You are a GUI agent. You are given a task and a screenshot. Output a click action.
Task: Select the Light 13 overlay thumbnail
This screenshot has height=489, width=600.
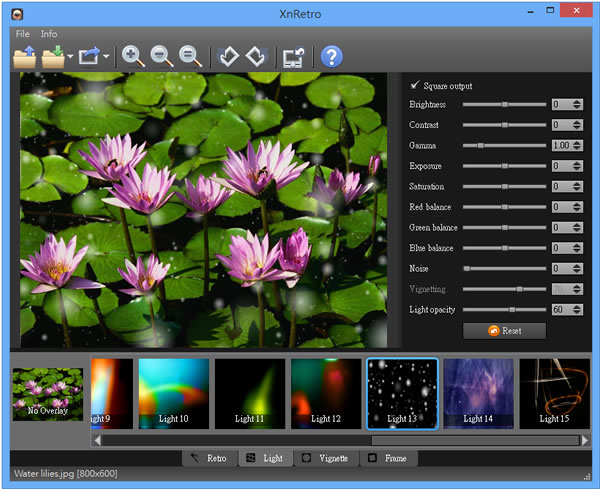pos(402,394)
